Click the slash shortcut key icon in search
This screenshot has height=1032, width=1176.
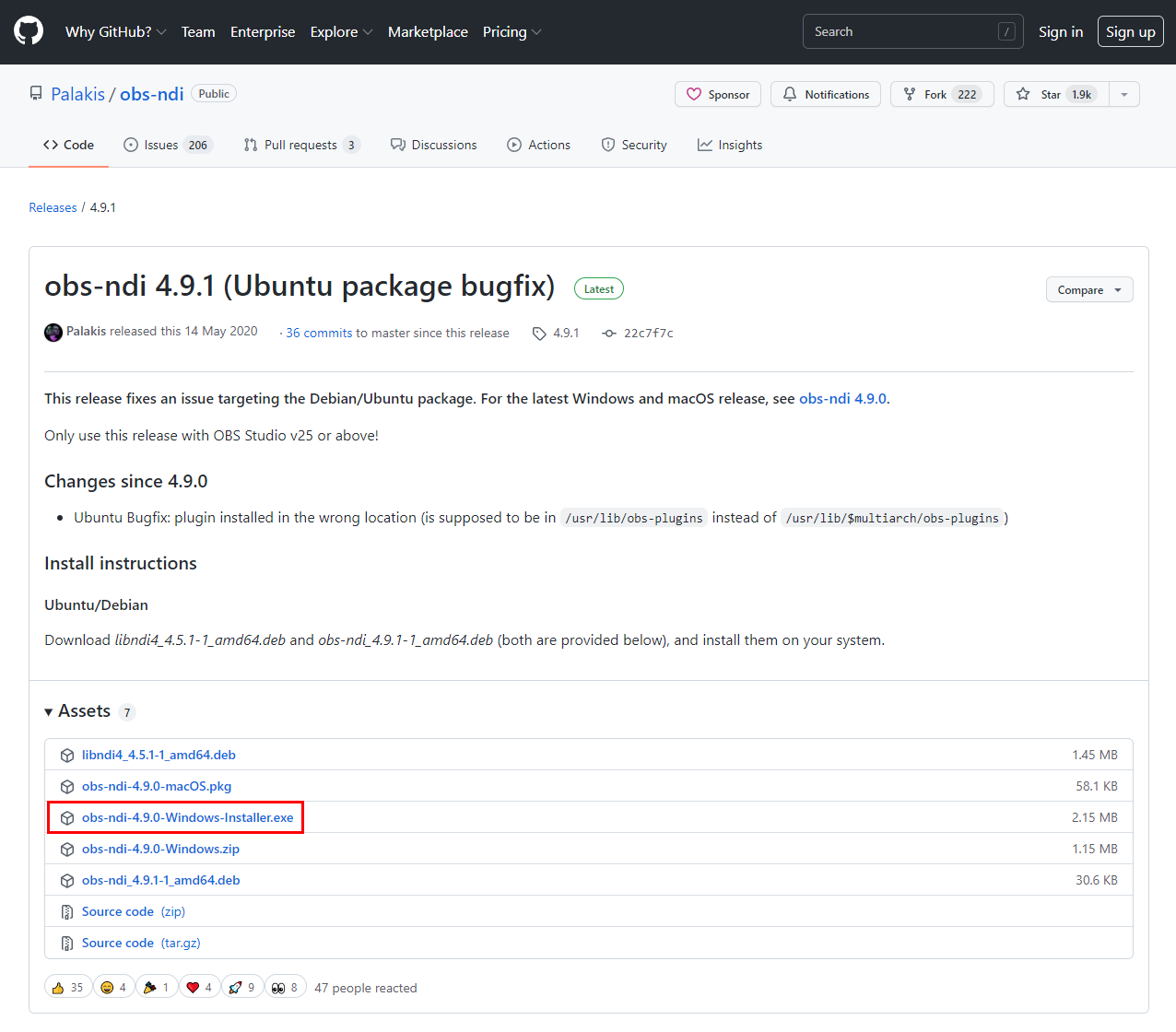(1006, 31)
